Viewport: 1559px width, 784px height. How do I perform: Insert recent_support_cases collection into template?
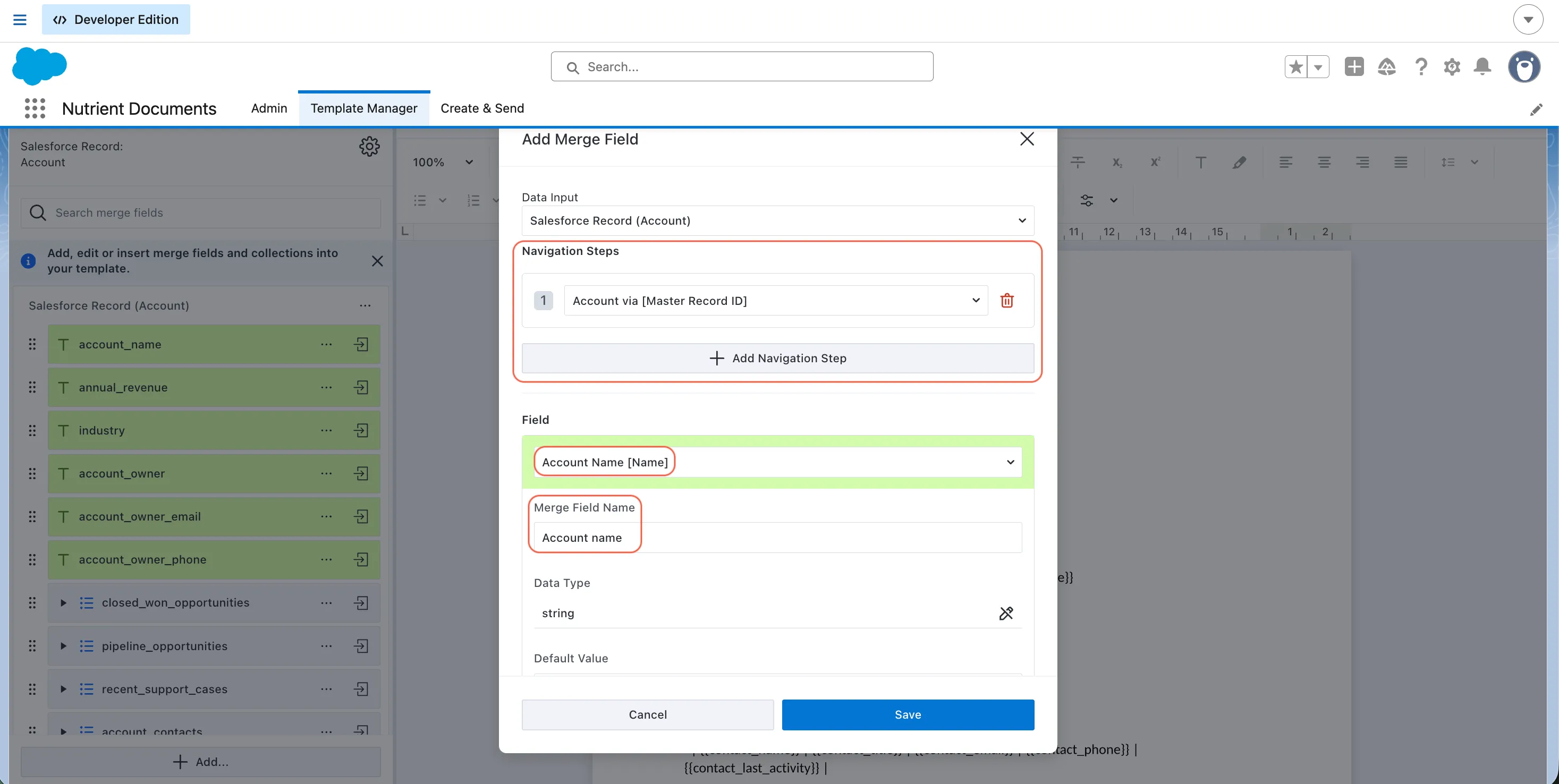tap(361, 689)
